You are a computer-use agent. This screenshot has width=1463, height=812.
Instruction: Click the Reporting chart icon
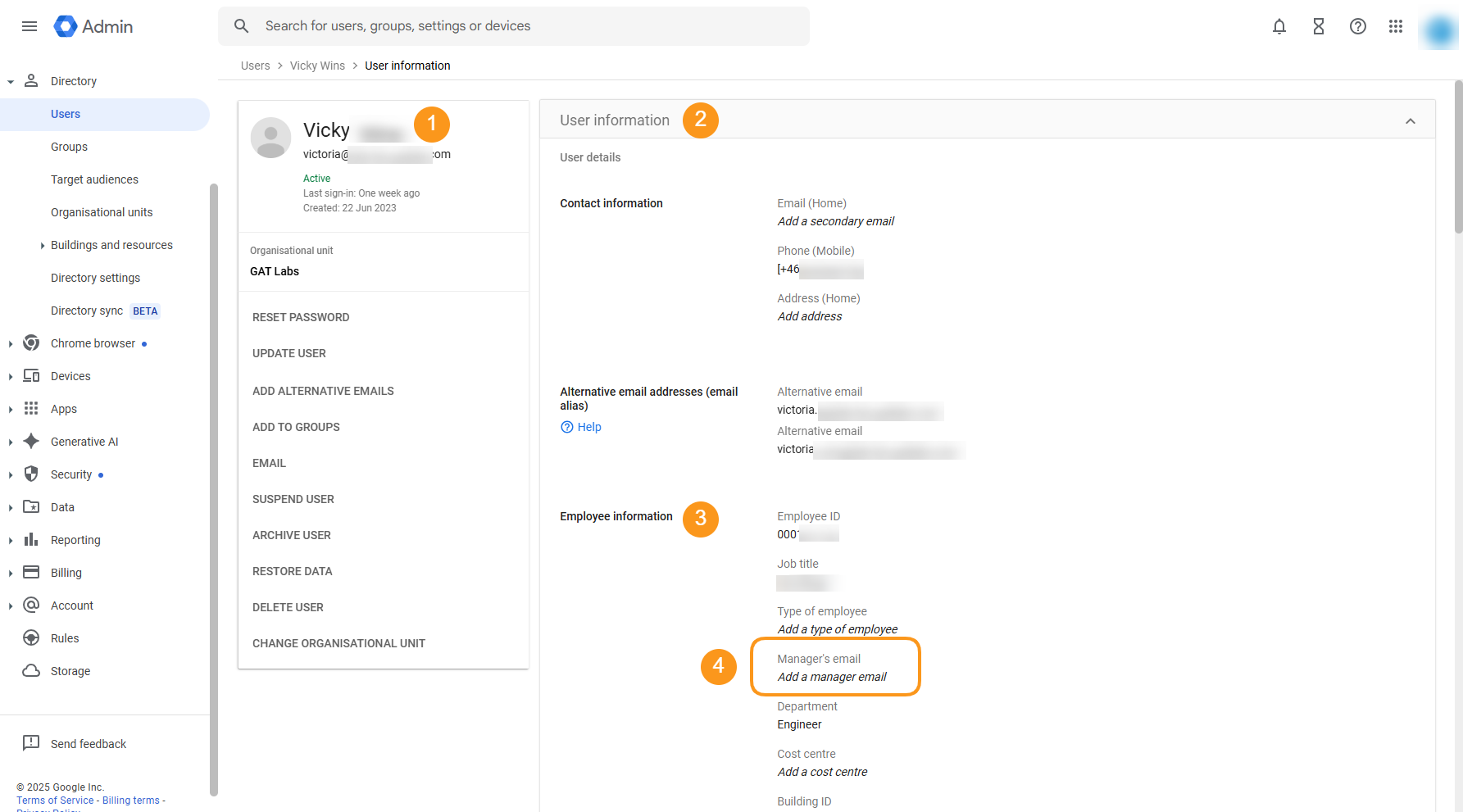[x=30, y=539]
